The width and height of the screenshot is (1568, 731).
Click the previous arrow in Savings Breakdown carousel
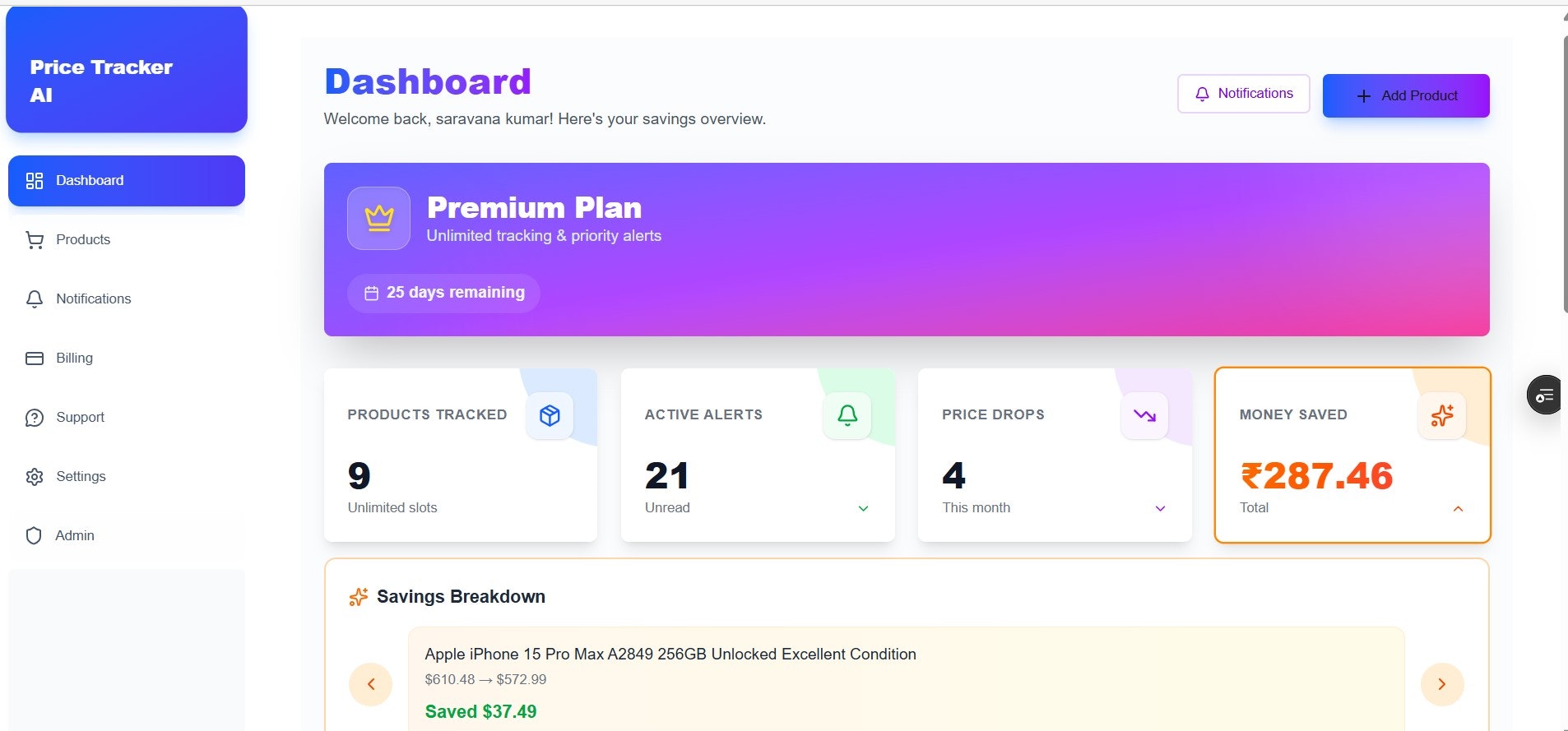click(370, 683)
